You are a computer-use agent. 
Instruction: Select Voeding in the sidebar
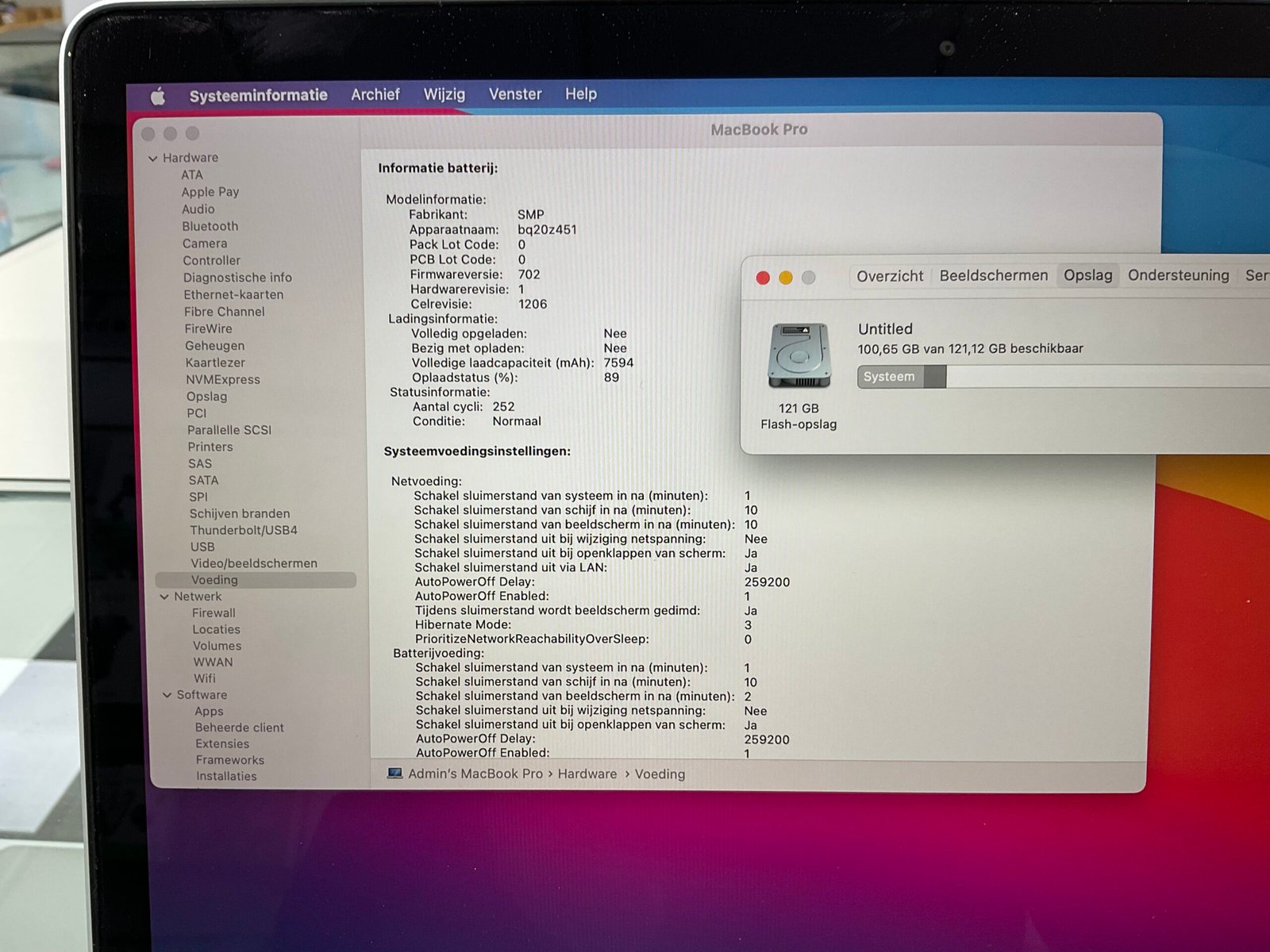[256, 580]
